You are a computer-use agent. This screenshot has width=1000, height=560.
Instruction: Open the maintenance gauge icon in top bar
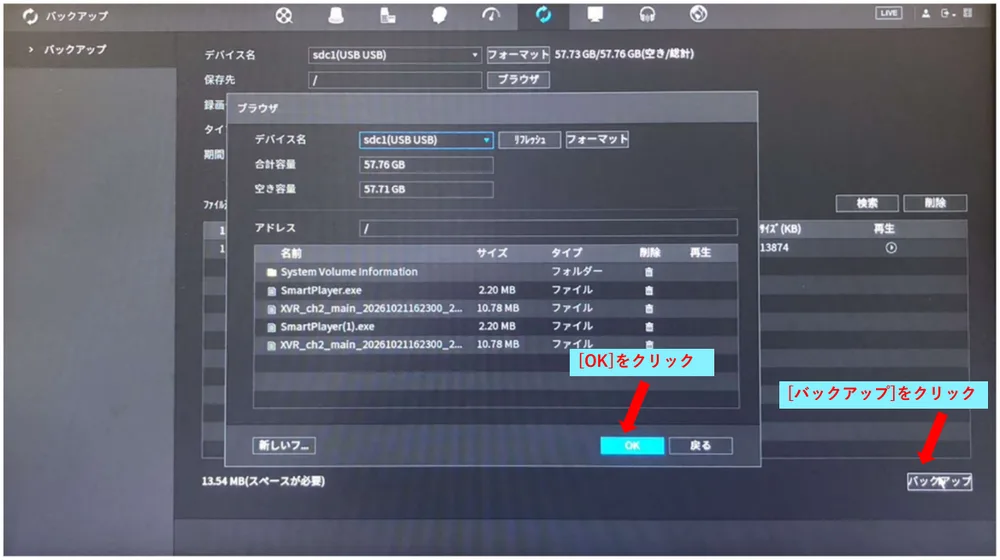491,15
